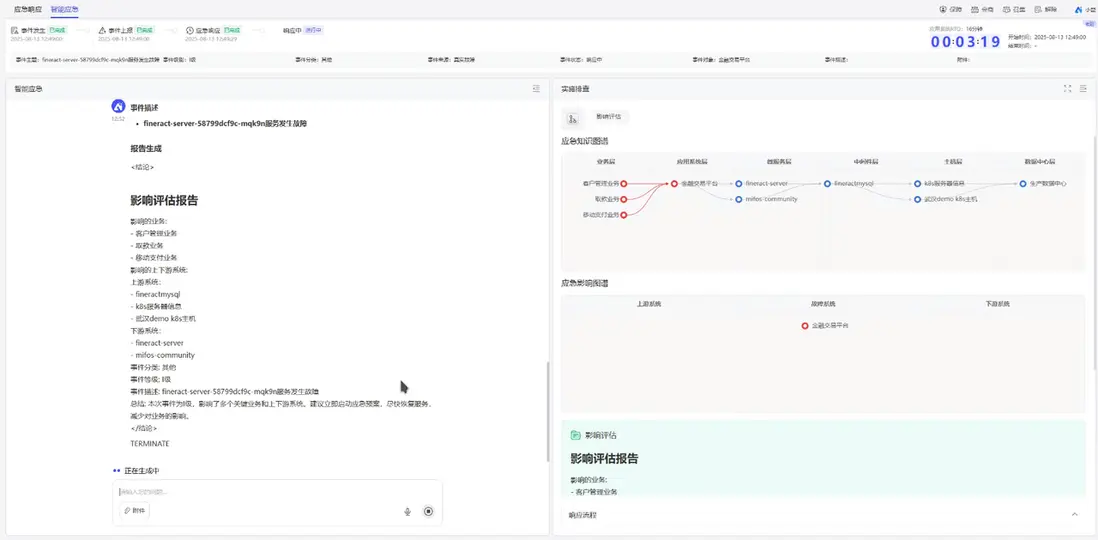
Task: Click the chat panel vertical scrollbar
Action: point(548,410)
